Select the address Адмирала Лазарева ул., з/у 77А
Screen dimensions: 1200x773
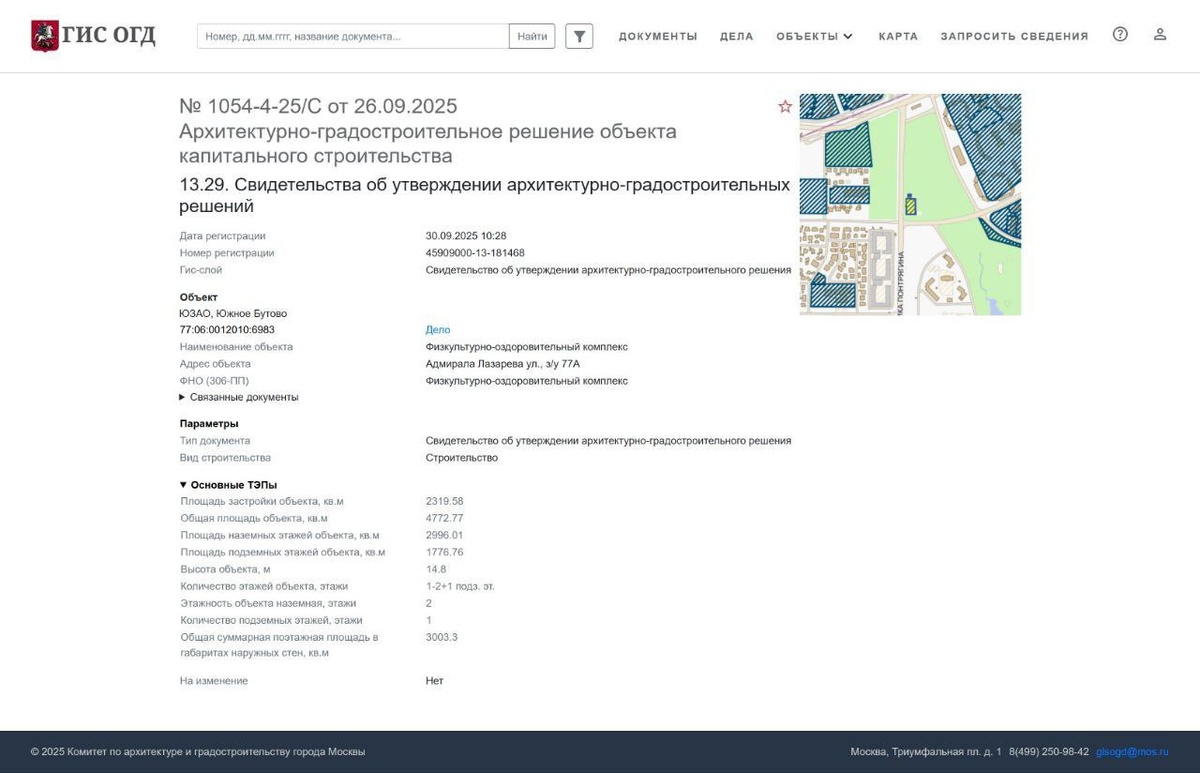(503, 364)
